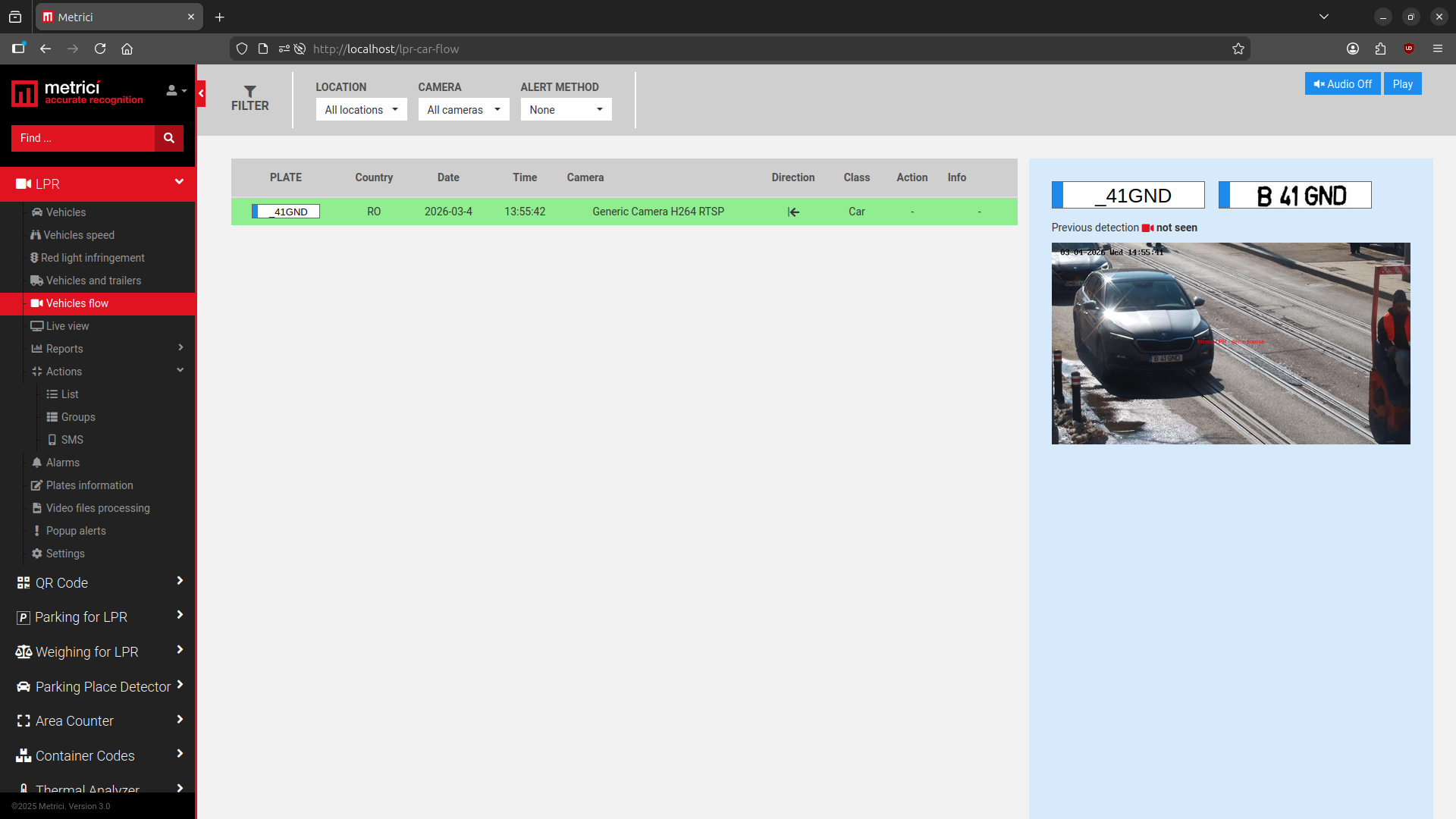
Task: Expand Area Counter section
Action: (98, 721)
